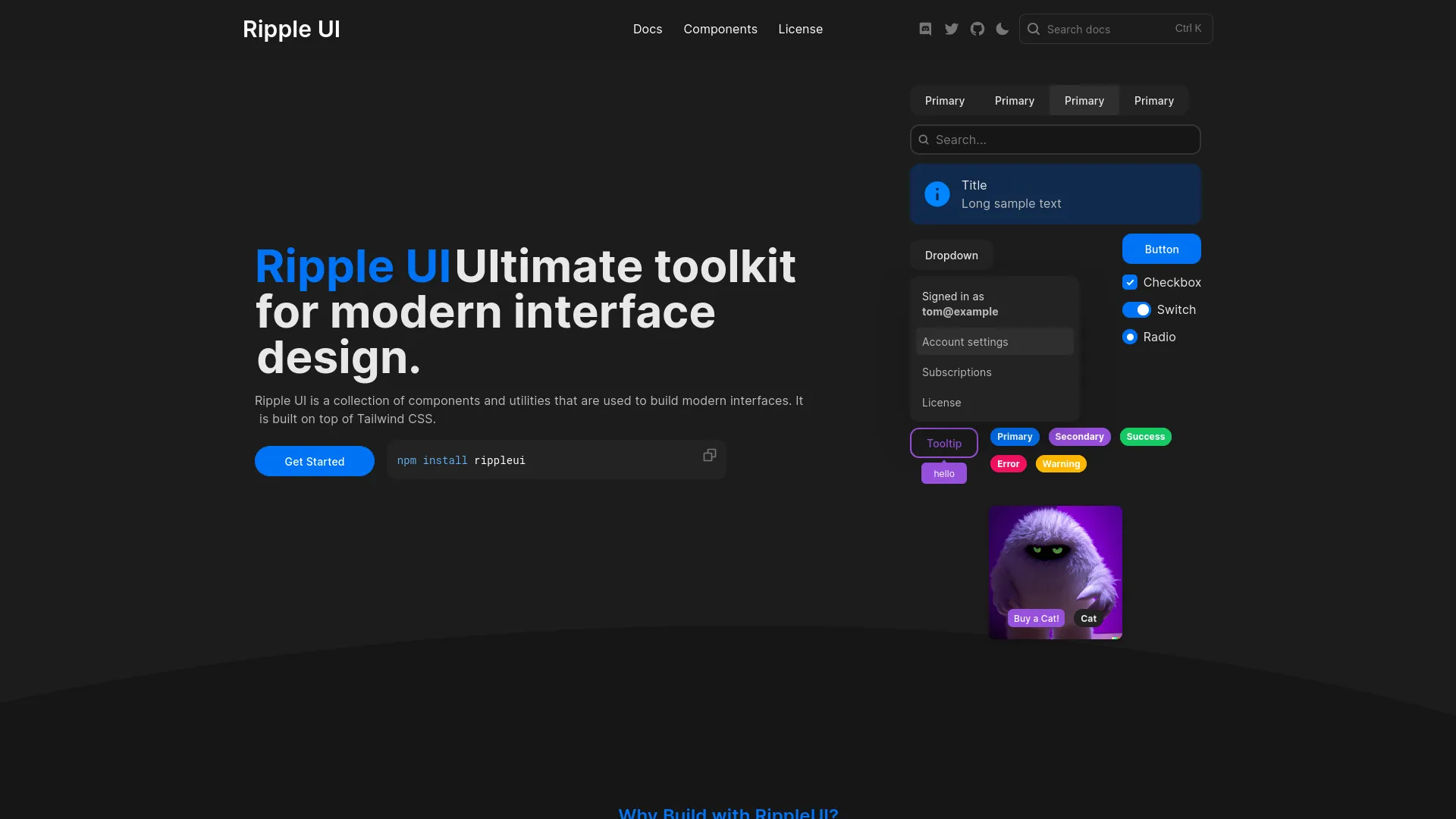Open the GitHub icon link in header
Image resolution: width=1456 pixels, height=819 pixels.
[977, 29]
